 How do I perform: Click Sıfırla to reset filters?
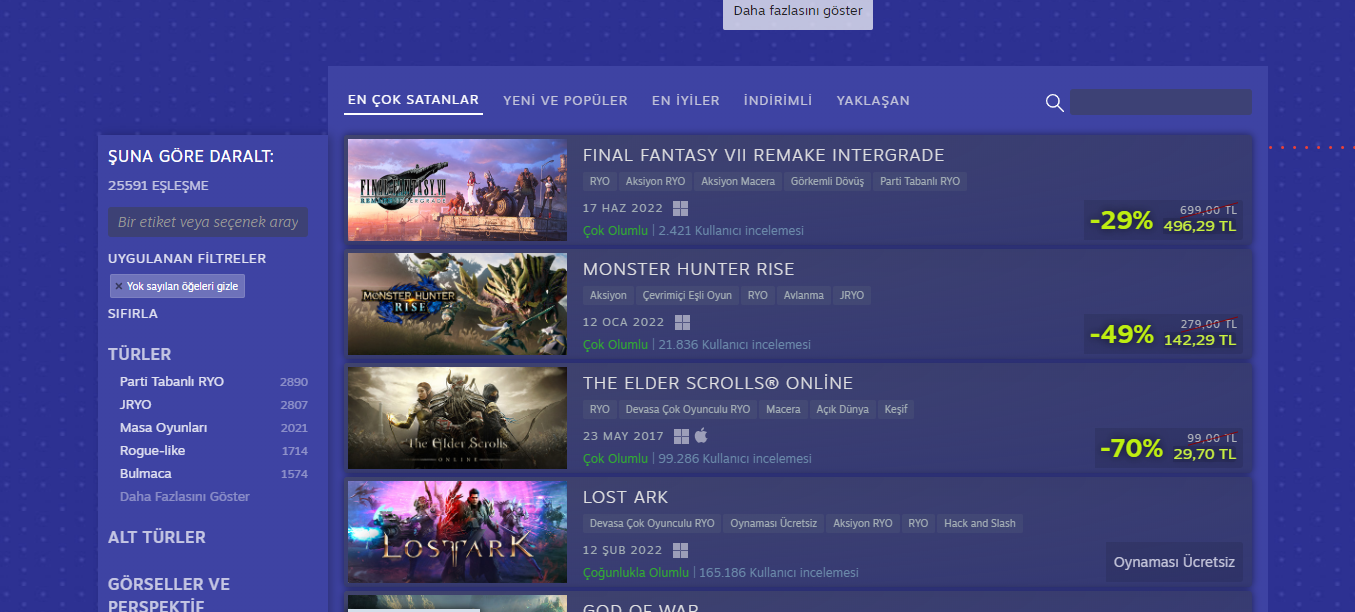click(x=133, y=313)
